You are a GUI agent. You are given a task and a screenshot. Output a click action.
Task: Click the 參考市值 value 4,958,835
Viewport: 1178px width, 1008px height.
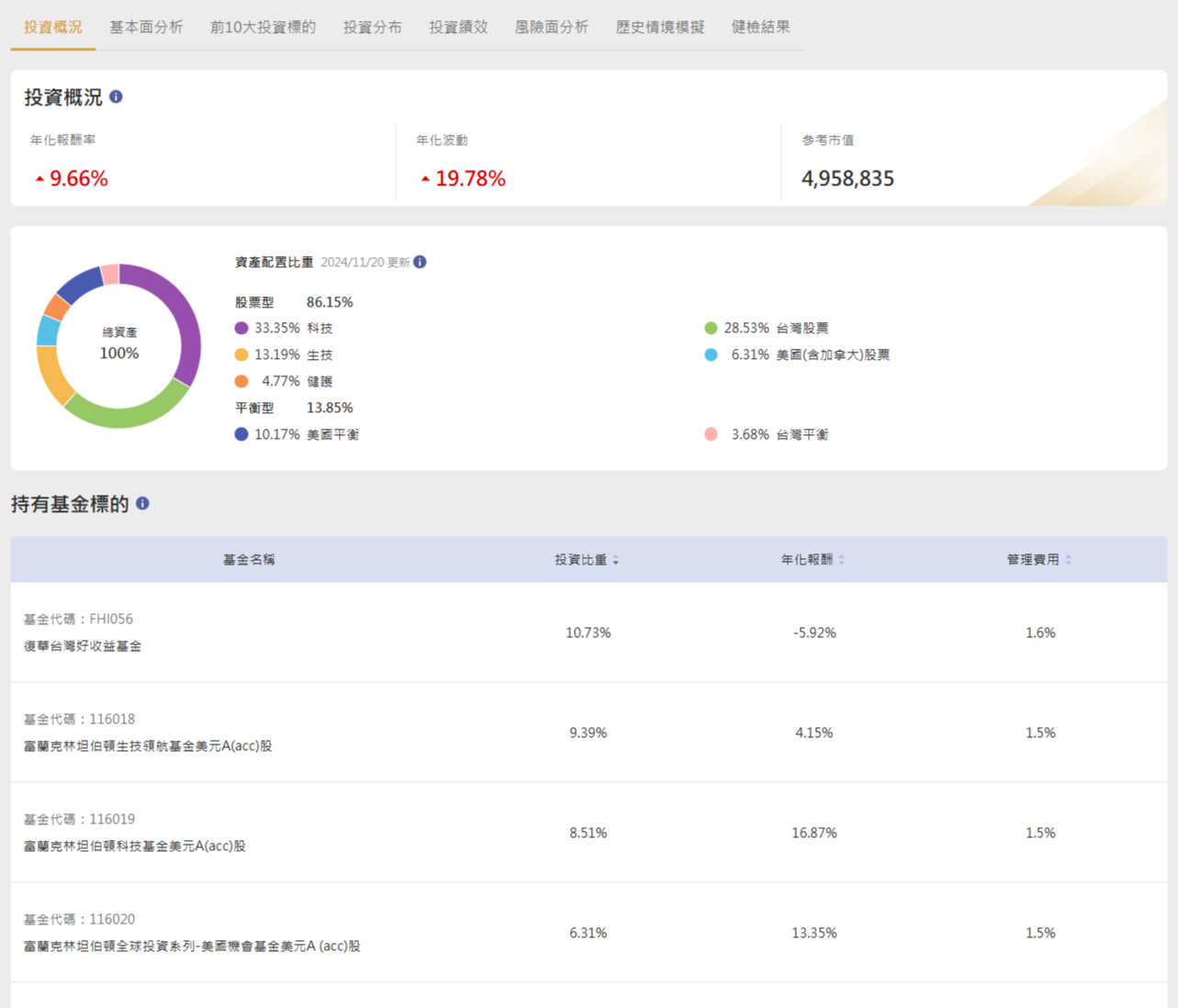pyautogui.click(x=847, y=179)
